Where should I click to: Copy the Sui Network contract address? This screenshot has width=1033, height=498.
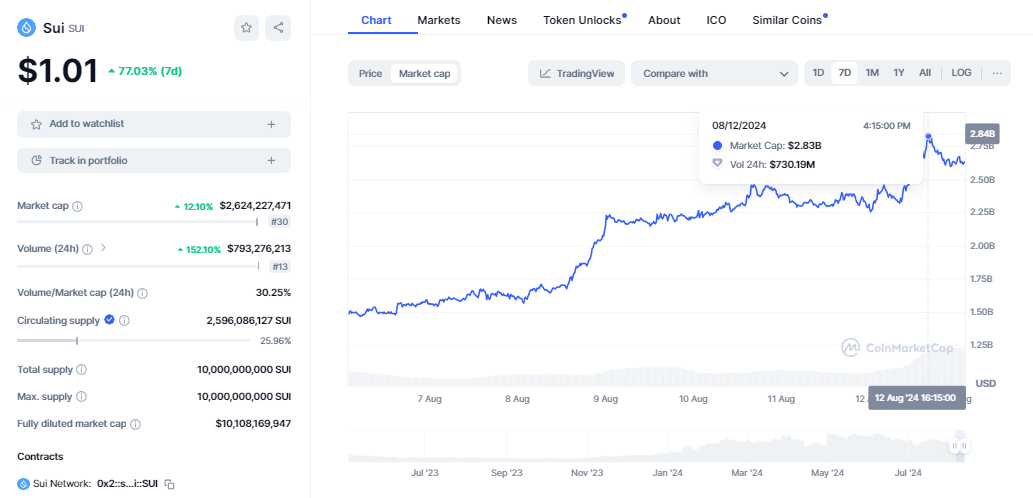(x=169, y=484)
